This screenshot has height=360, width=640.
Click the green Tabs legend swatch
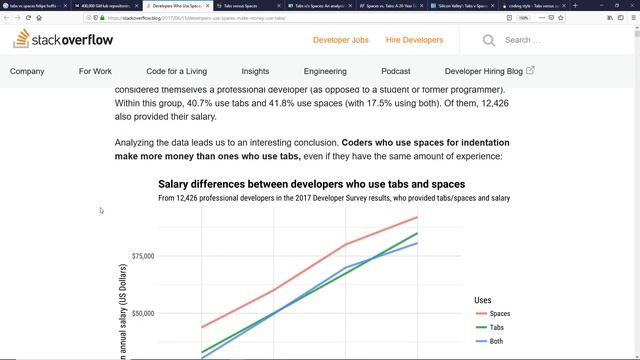(x=481, y=327)
